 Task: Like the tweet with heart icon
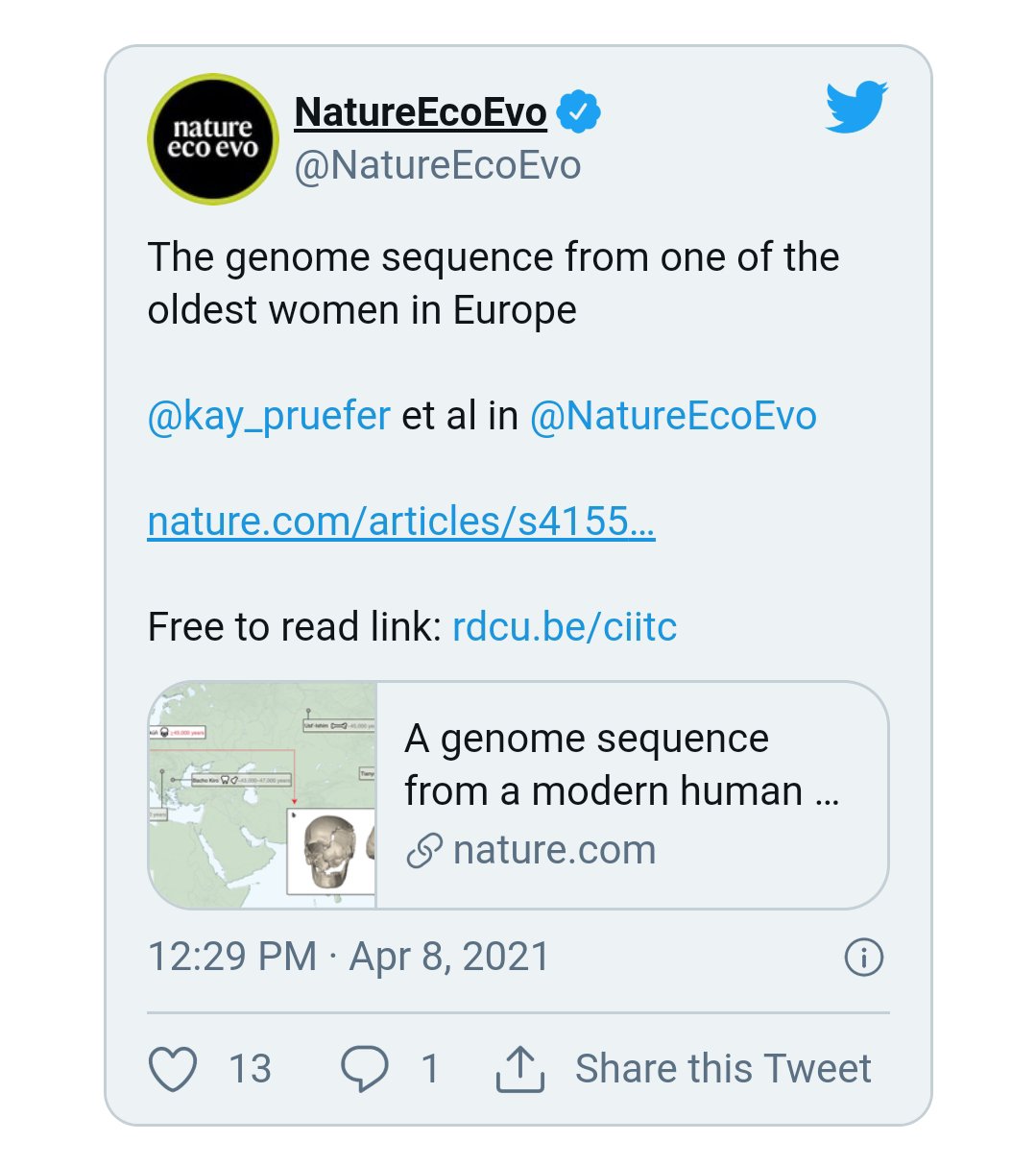tap(173, 1069)
